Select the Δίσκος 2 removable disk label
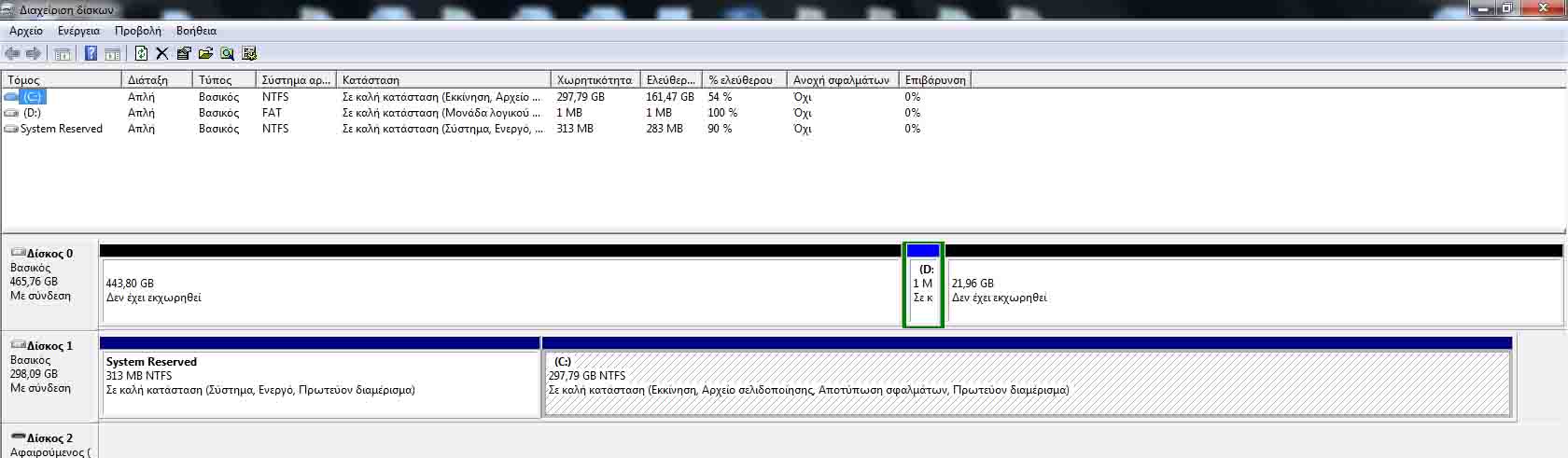This screenshot has width=1568, height=458. click(x=49, y=438)
